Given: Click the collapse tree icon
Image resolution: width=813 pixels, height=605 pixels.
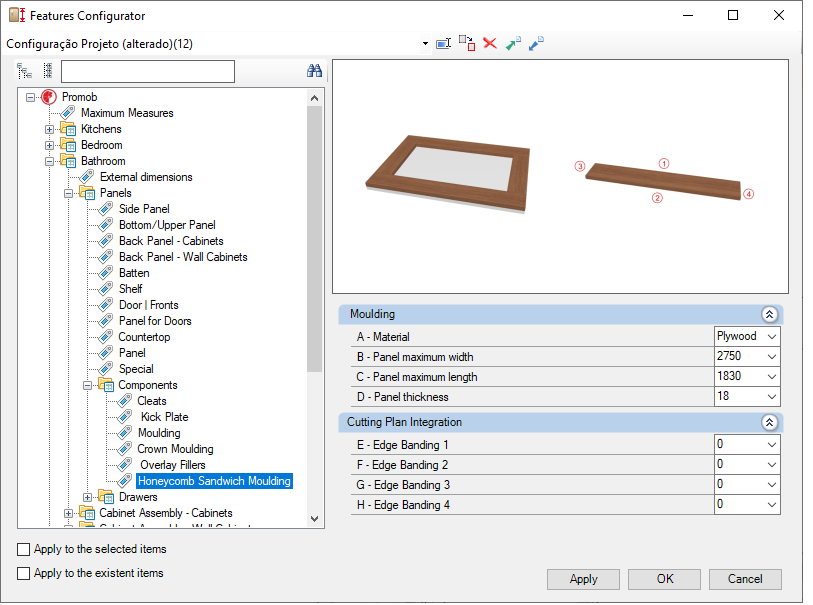Looking at the screenshot, I should tap(48, 71).
